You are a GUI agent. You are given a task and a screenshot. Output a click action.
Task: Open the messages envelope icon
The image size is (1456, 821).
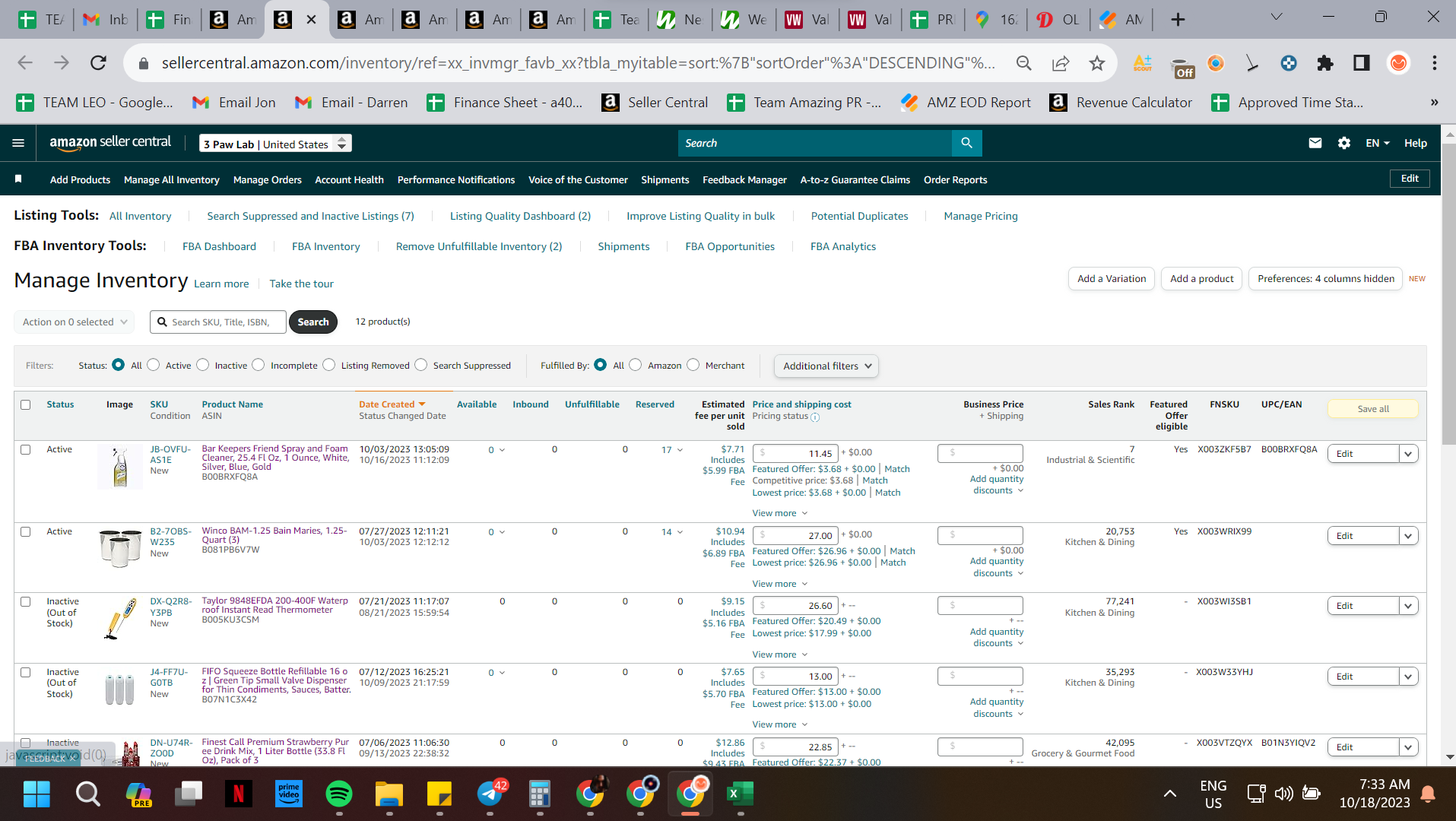coord(1315,143)
